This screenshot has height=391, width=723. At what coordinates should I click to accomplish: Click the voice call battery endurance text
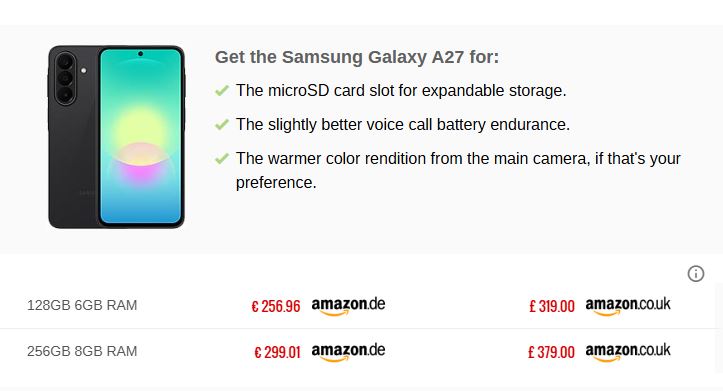click(403, 124)
